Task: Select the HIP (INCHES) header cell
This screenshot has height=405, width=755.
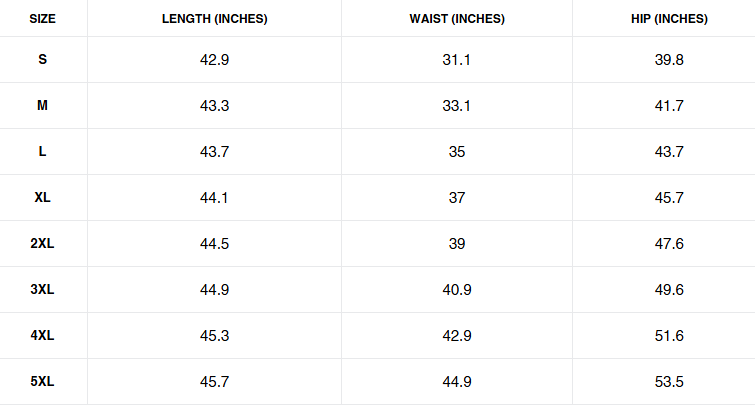Action: click(669, 19)
